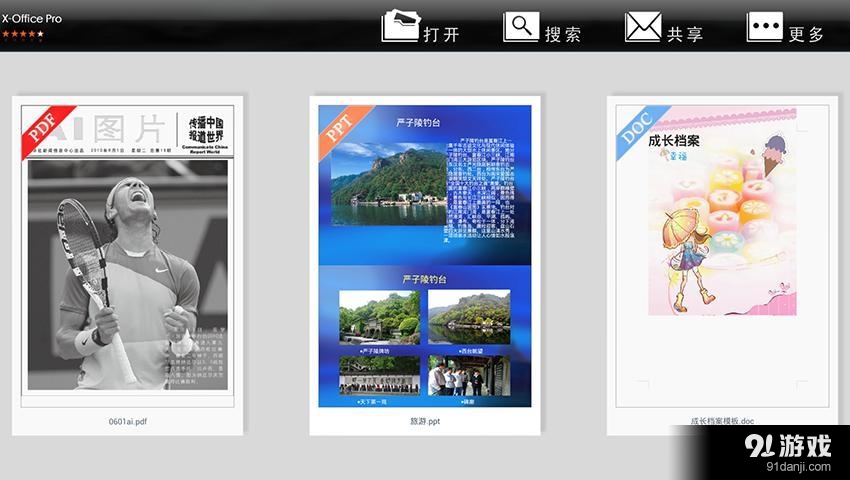Viewport: 850px width, 480px height.
Task: Click the magnifier search icon
Action: click(x=521, y=27)
